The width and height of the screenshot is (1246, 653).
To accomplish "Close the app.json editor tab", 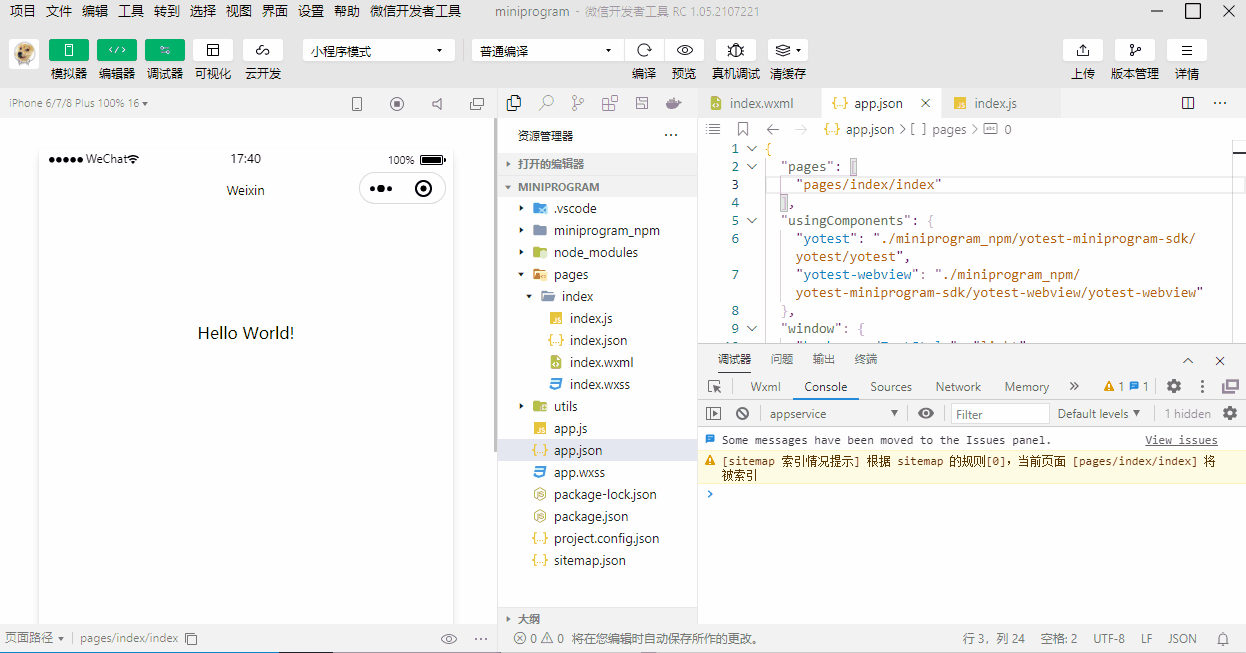I will 926,103.
